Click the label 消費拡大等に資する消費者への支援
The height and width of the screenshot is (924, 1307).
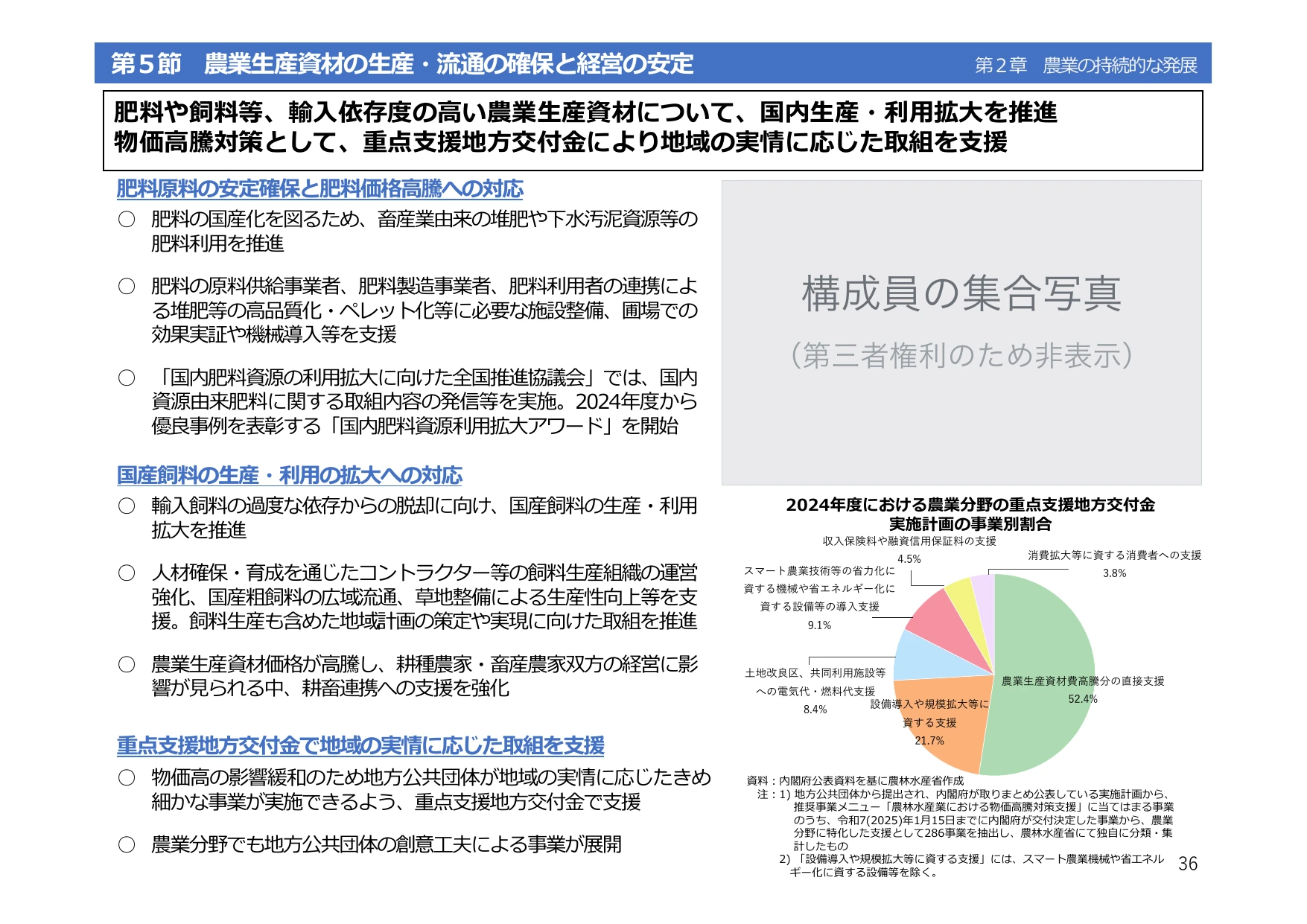pos(1115,555)
